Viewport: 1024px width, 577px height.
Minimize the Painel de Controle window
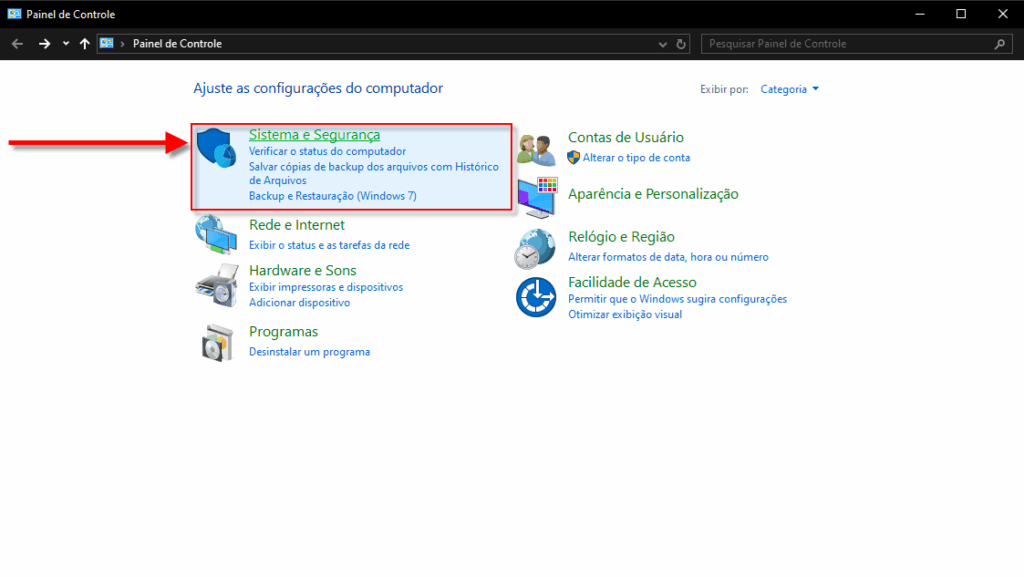(920, 14)
